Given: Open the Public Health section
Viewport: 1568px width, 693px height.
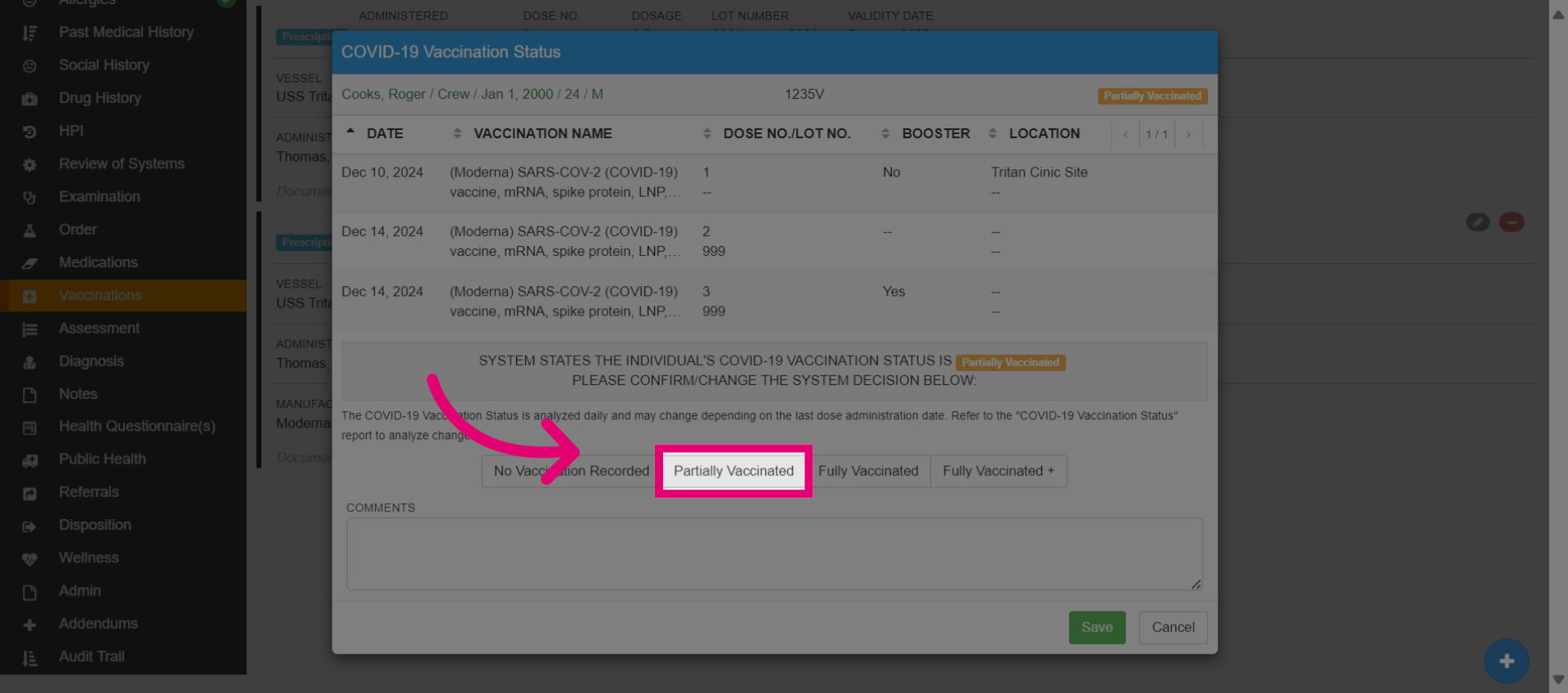Looking at the screenshot, I should pyautogui.click(x=102, y=459).
